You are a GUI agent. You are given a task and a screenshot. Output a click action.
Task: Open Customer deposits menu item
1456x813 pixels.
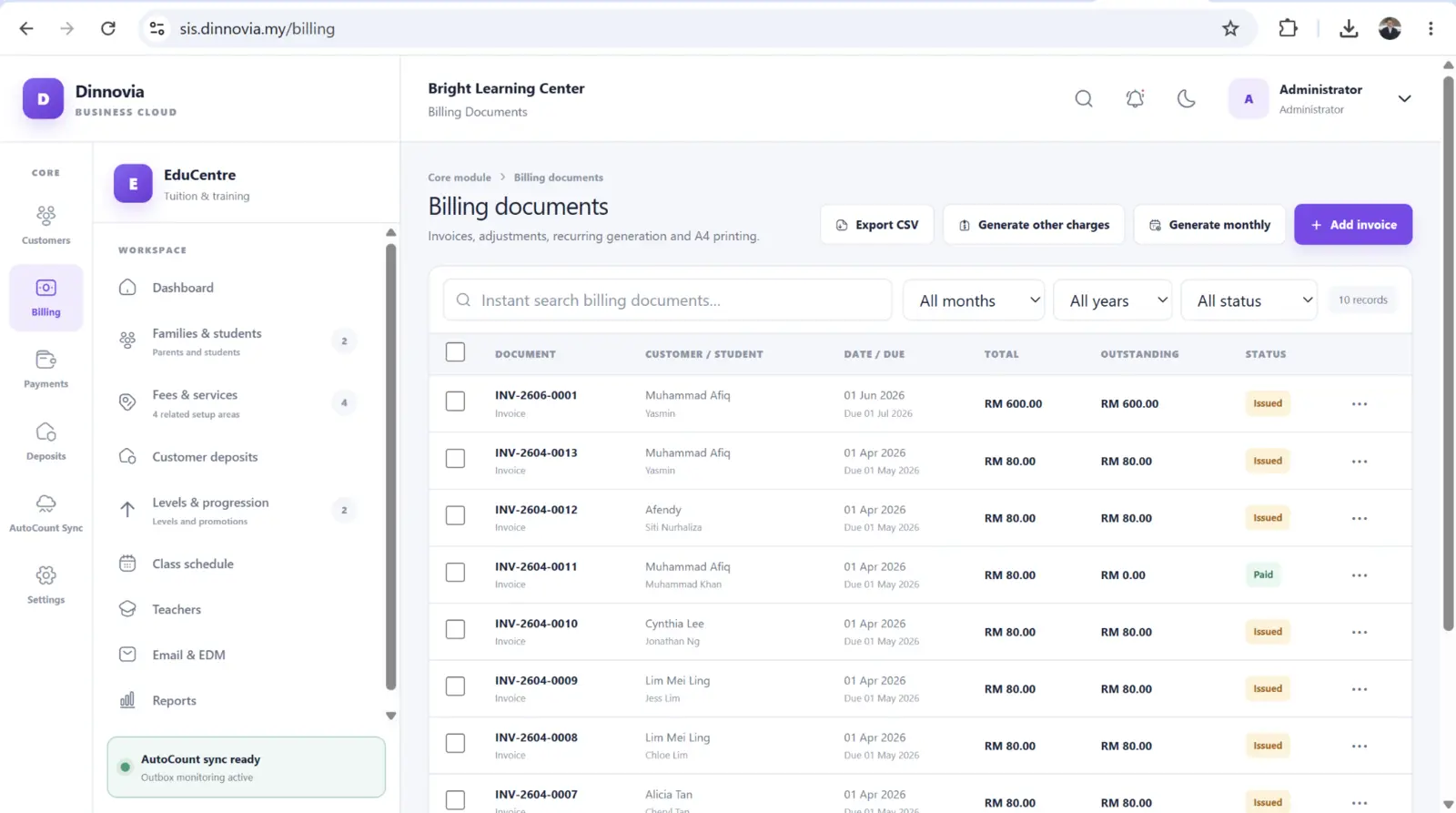click(x=238, y=457)
